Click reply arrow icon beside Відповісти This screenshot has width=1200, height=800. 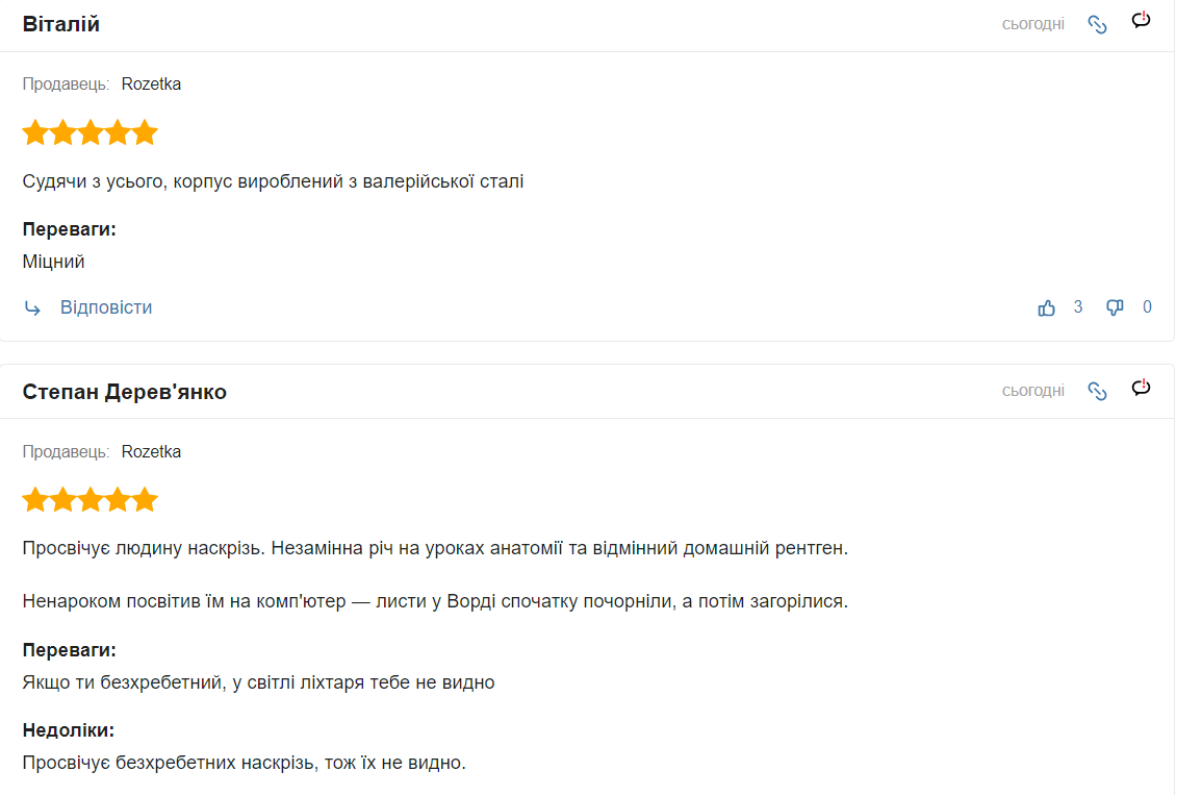click(33, 308)
